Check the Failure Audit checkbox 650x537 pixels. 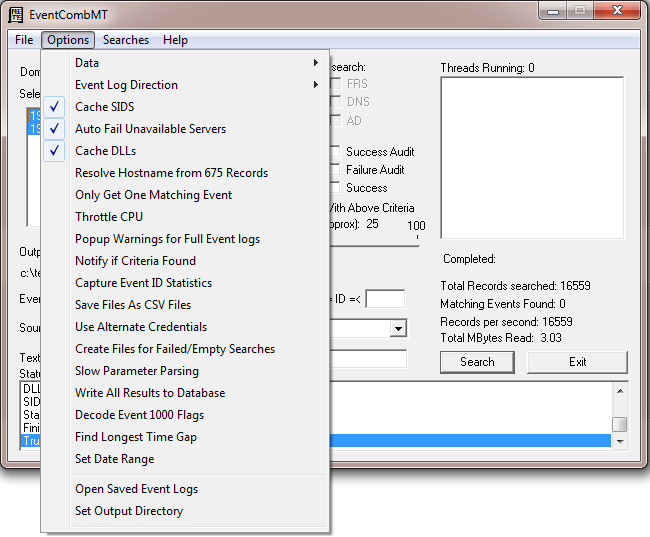pyautogui.click(x=335, y=169)
